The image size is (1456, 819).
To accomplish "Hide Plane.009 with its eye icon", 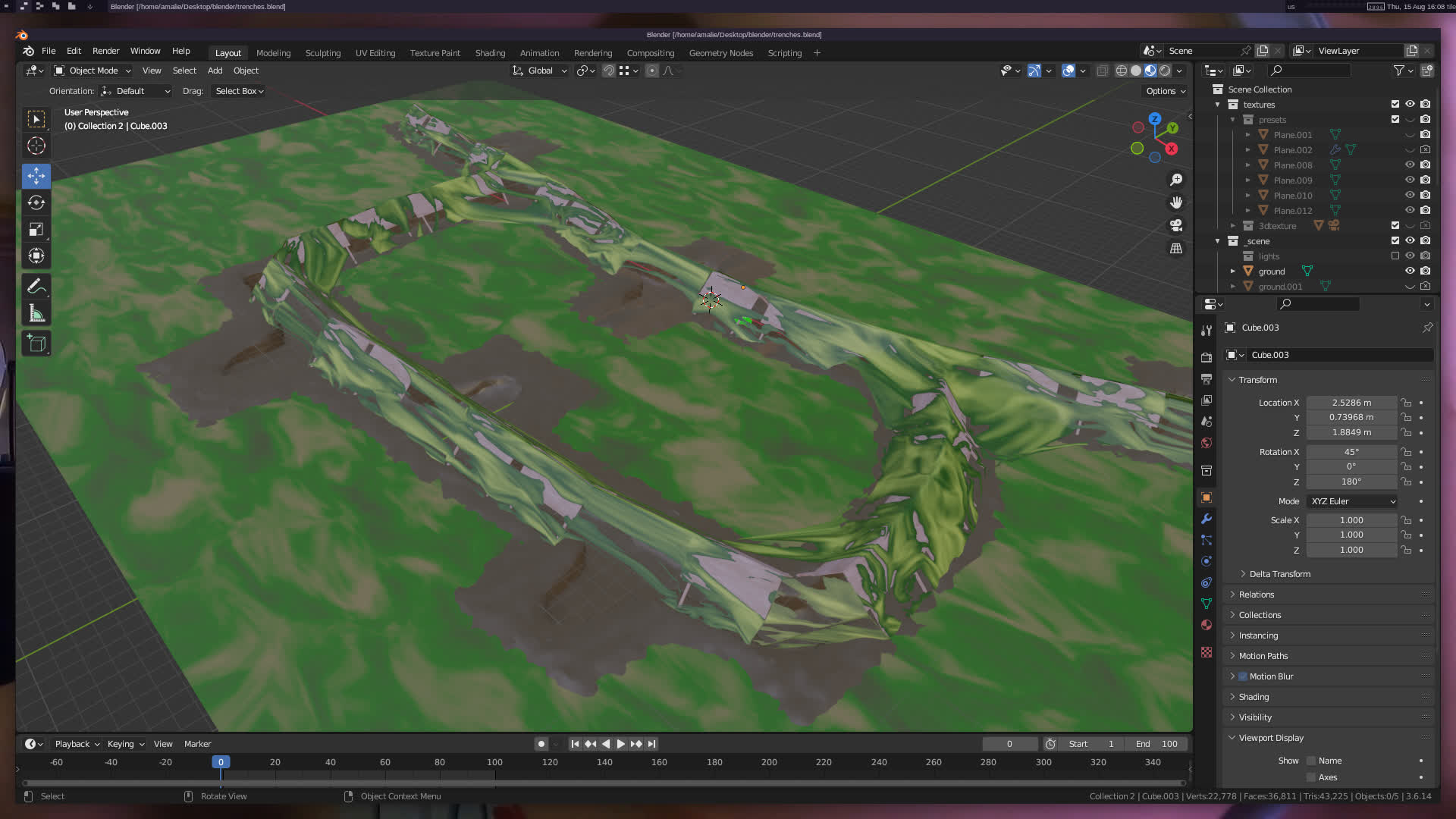I will click(x=1410, y=180).
